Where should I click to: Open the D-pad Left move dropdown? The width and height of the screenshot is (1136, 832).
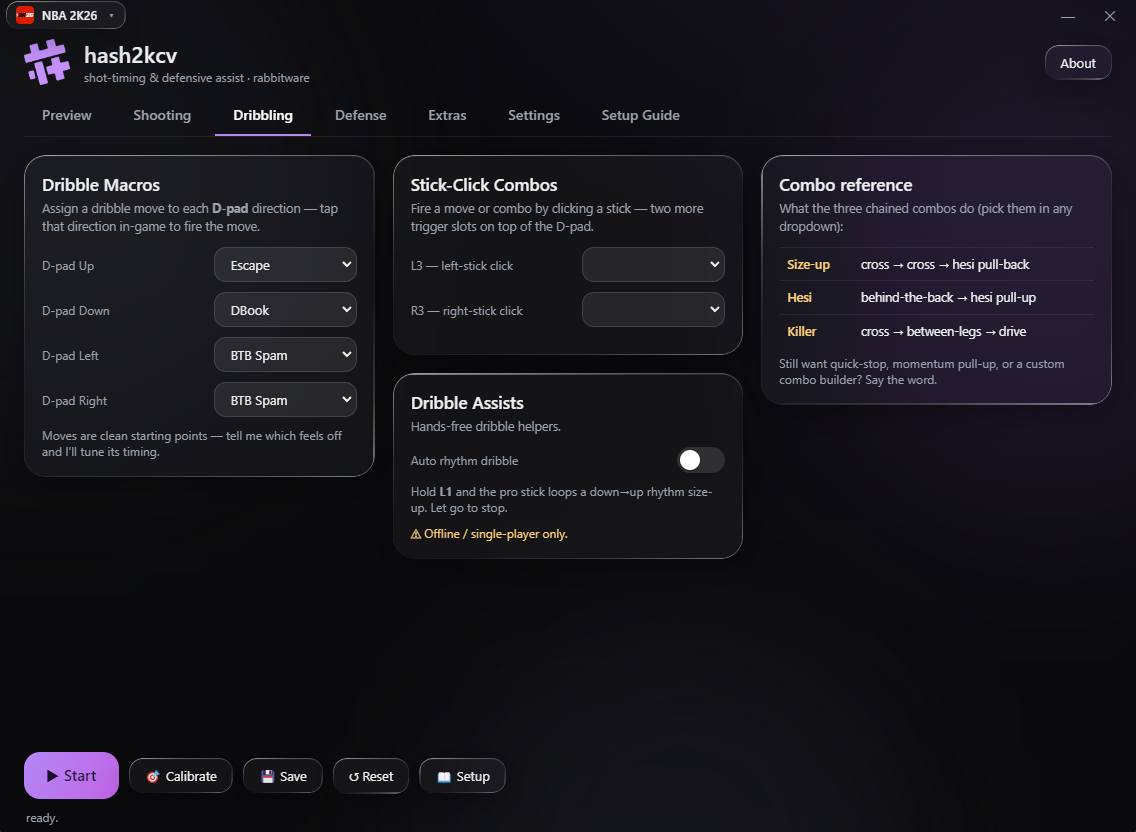point(285,355)
